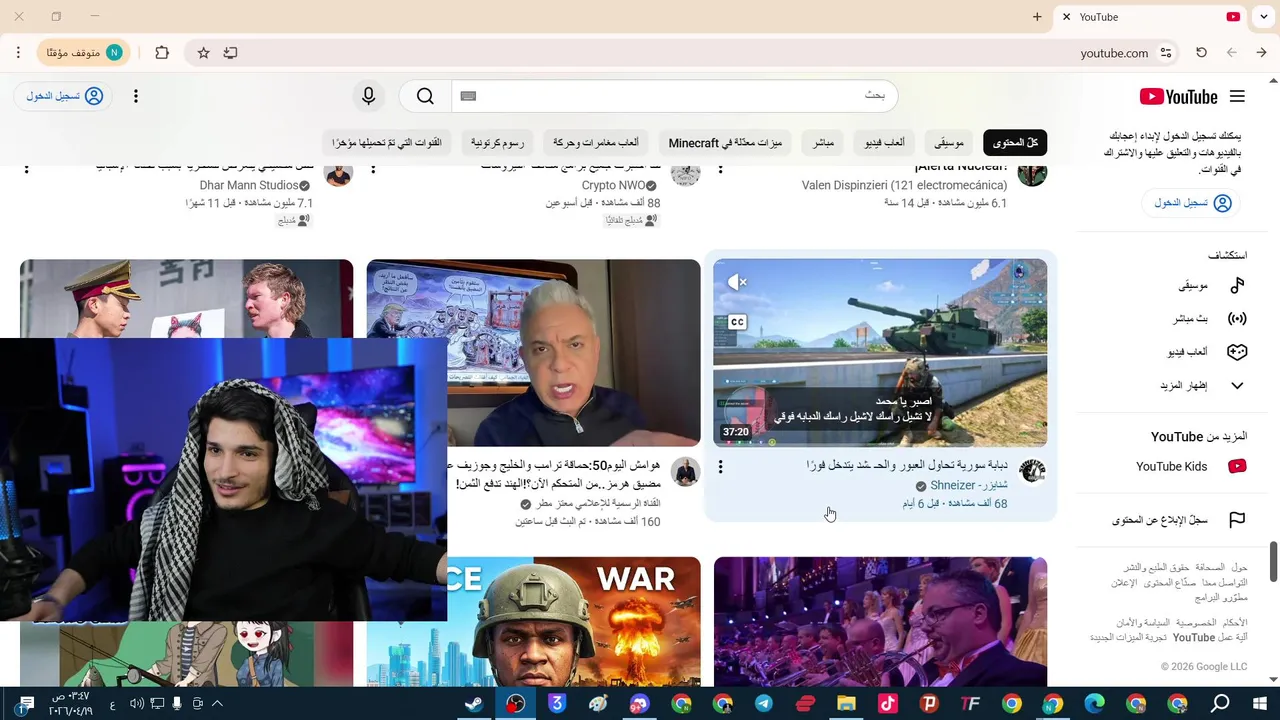The width and height of the screenshot is (1280, 720).
Task: Open TikTok from the taskbar
Action: point(888,704)
